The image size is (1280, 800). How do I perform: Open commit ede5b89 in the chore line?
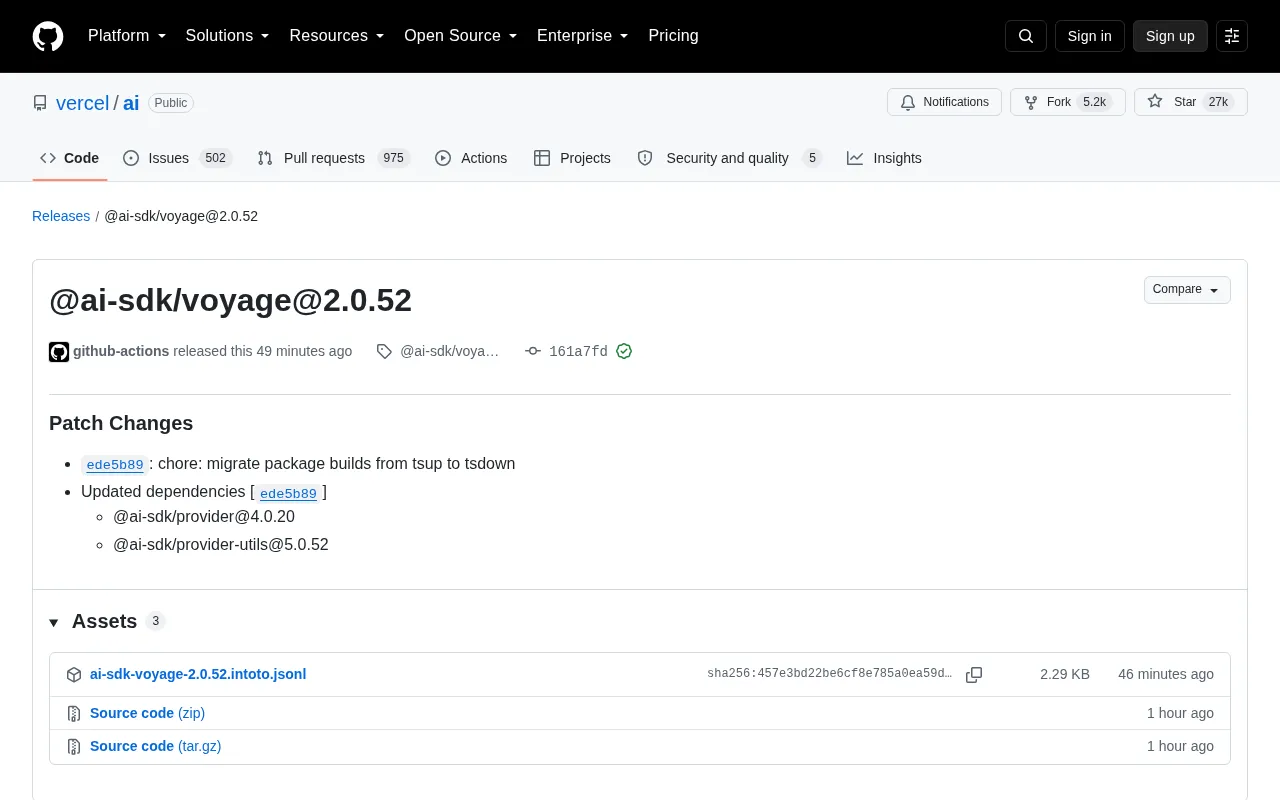(115, 465)
